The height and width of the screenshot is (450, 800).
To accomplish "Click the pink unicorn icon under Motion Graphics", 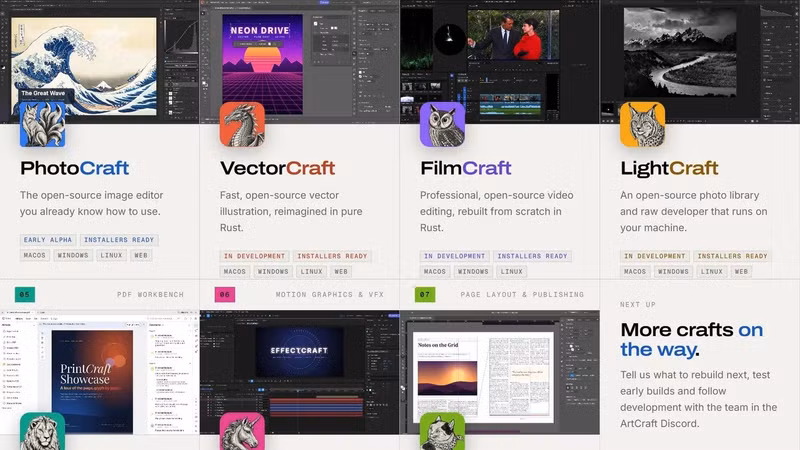I will tap(242, 432).
